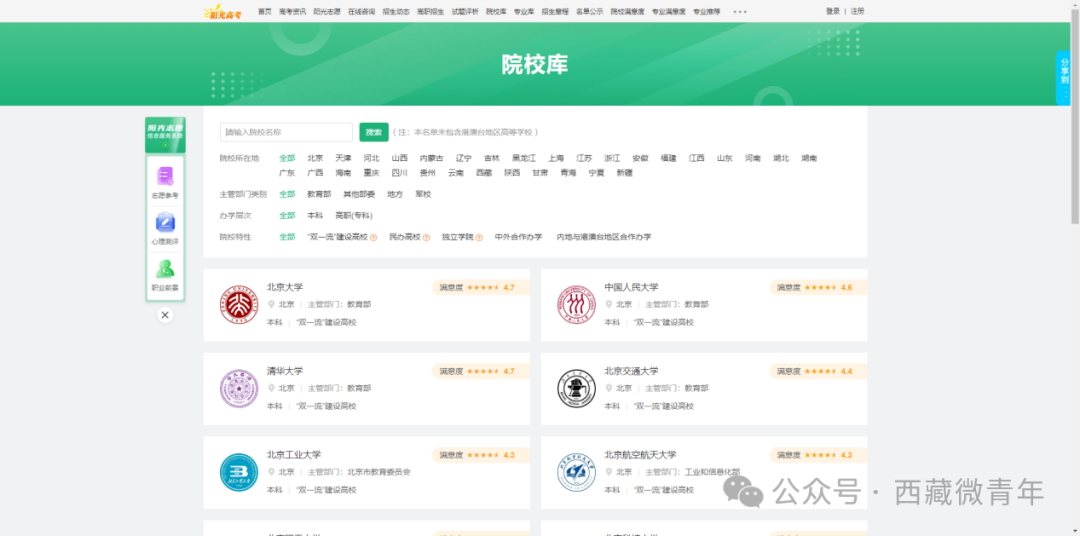Open the 中国人民大学 school name link
Screen dimensions: 1080x536
(631, 287)
